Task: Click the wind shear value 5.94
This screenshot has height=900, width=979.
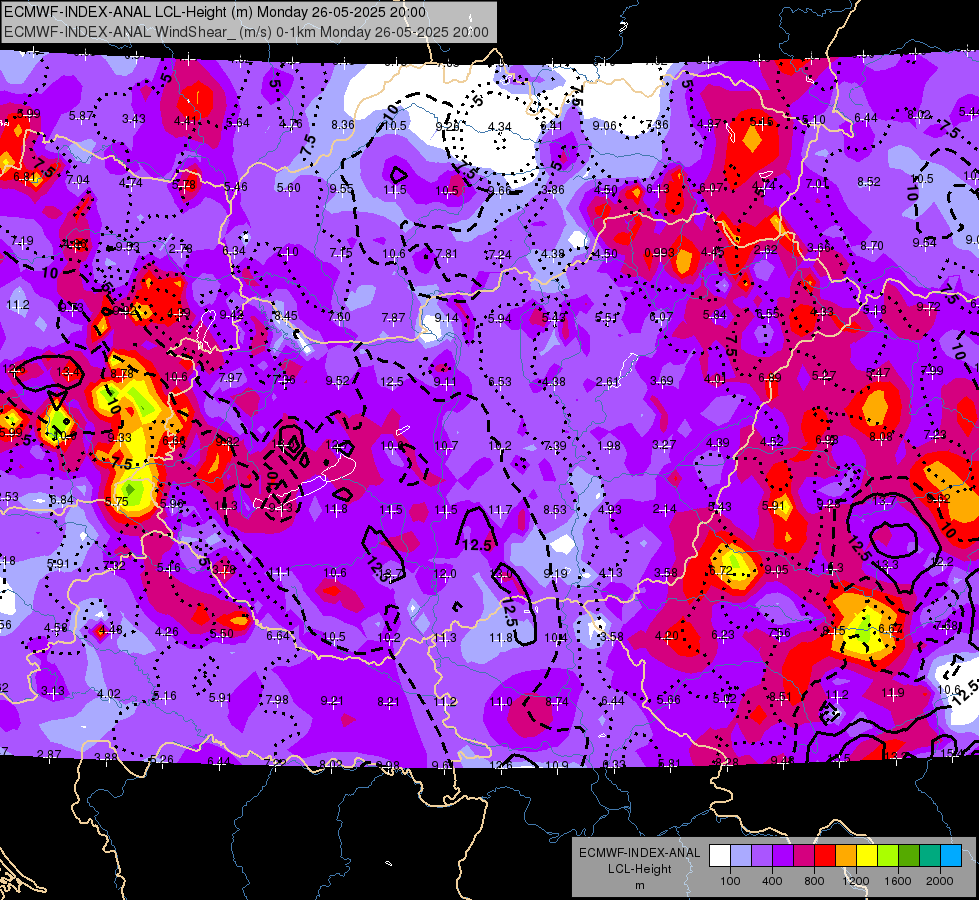Action: click(499, 319)
